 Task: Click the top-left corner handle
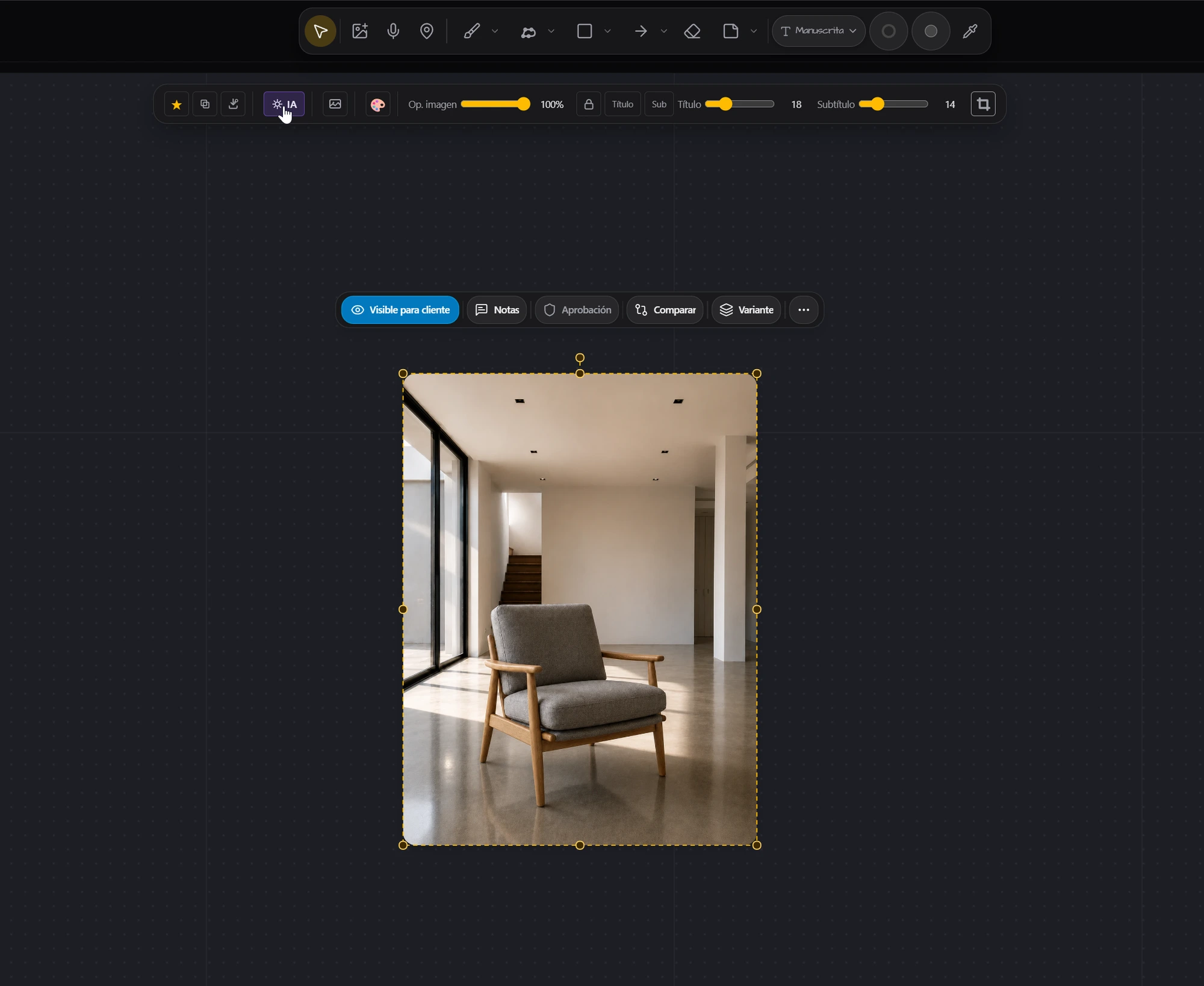point(403,374)
